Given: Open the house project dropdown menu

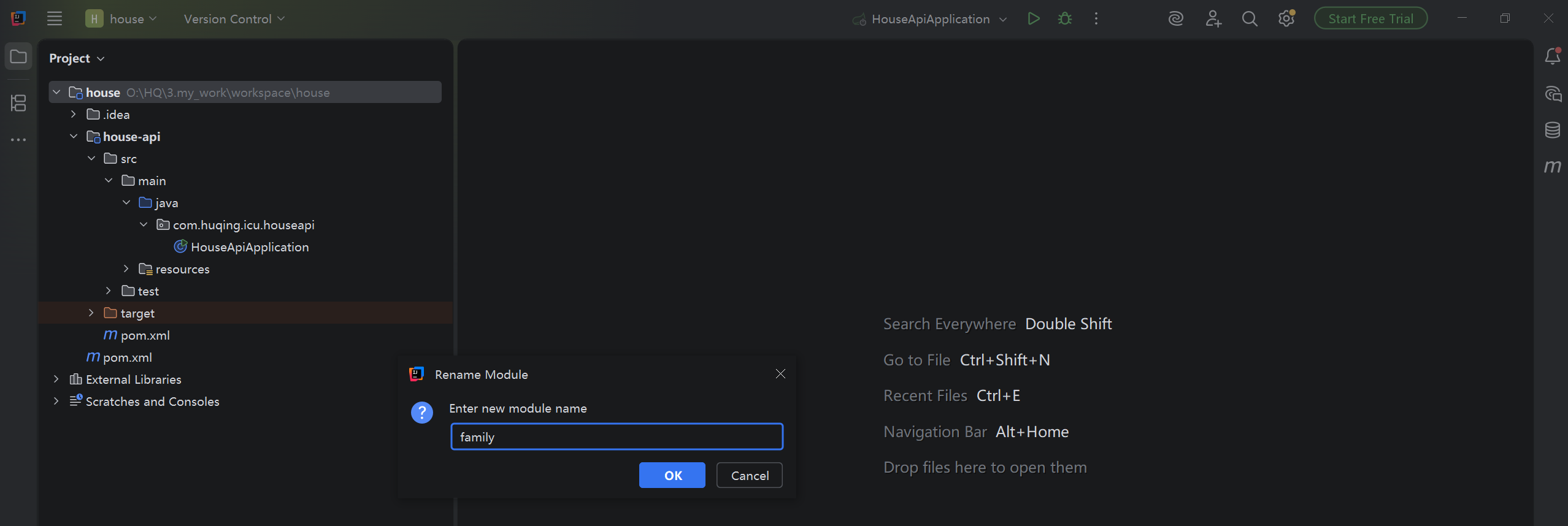Looking at the screenshot, I should coord(121,19).
